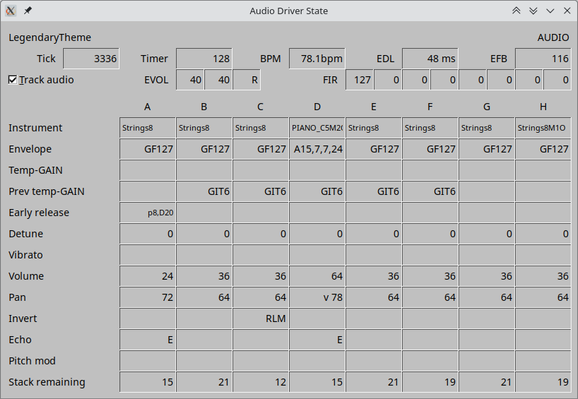
Task: Click the EDL field showing 48 ms
Action: 430,58
